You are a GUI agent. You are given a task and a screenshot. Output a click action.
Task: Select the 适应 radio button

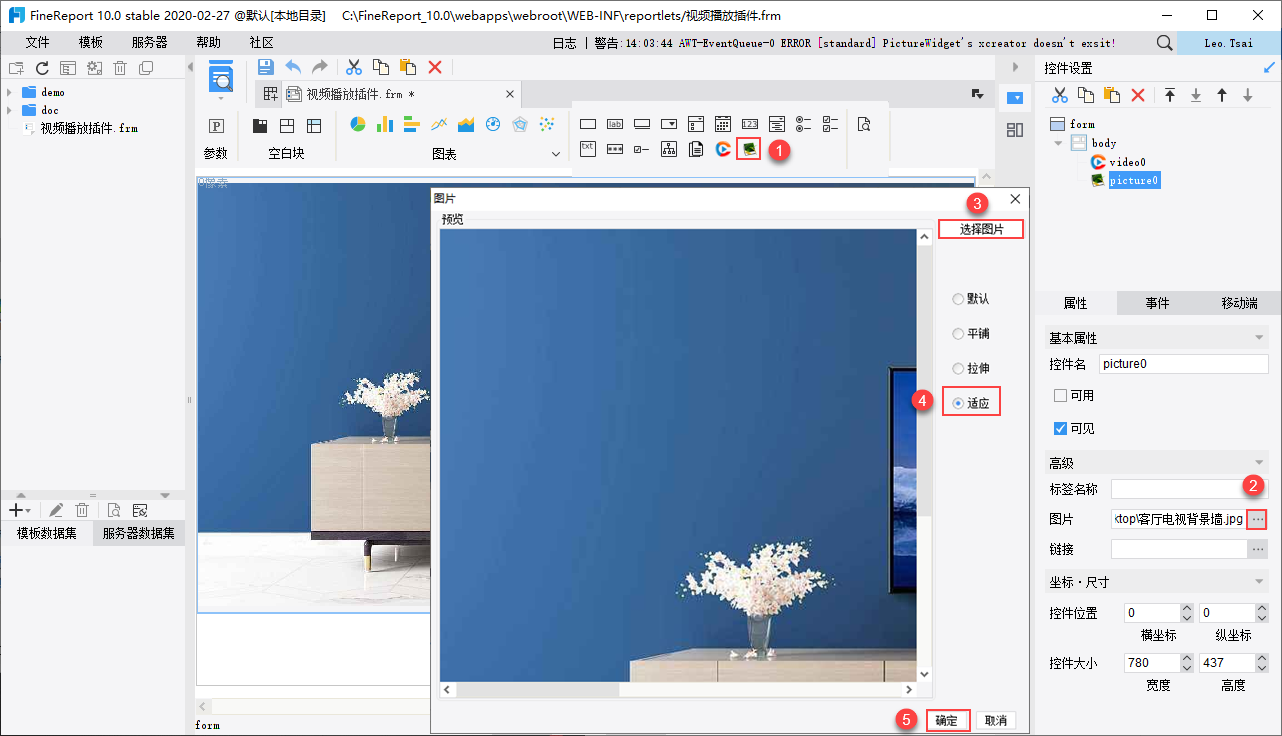pyautogui.click(x=959, y=403)
